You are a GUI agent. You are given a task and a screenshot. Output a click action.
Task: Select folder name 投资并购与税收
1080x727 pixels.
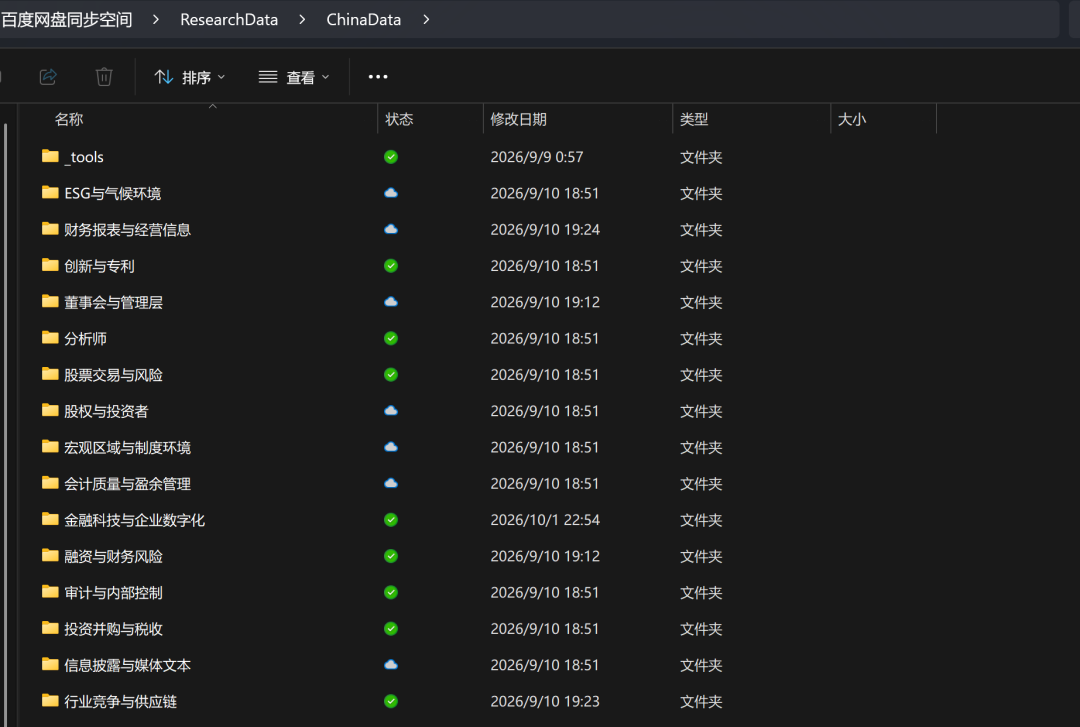[x=114, y=629]
